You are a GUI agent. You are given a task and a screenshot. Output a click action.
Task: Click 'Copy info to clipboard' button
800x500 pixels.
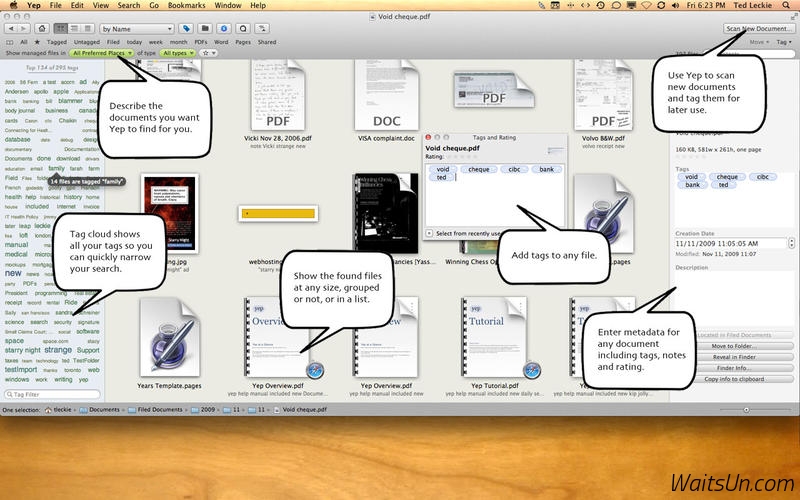[734, 379]
